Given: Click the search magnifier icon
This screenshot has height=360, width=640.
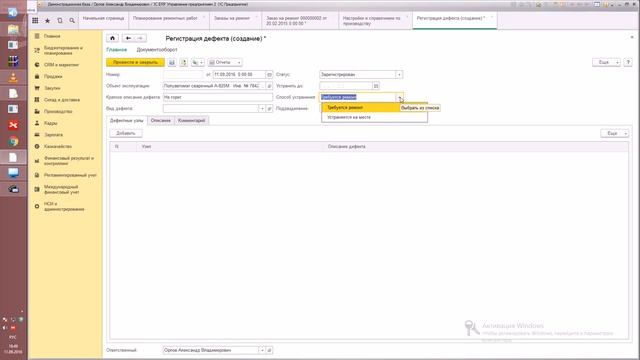Looking at the screenshot, I should (72, 20).
